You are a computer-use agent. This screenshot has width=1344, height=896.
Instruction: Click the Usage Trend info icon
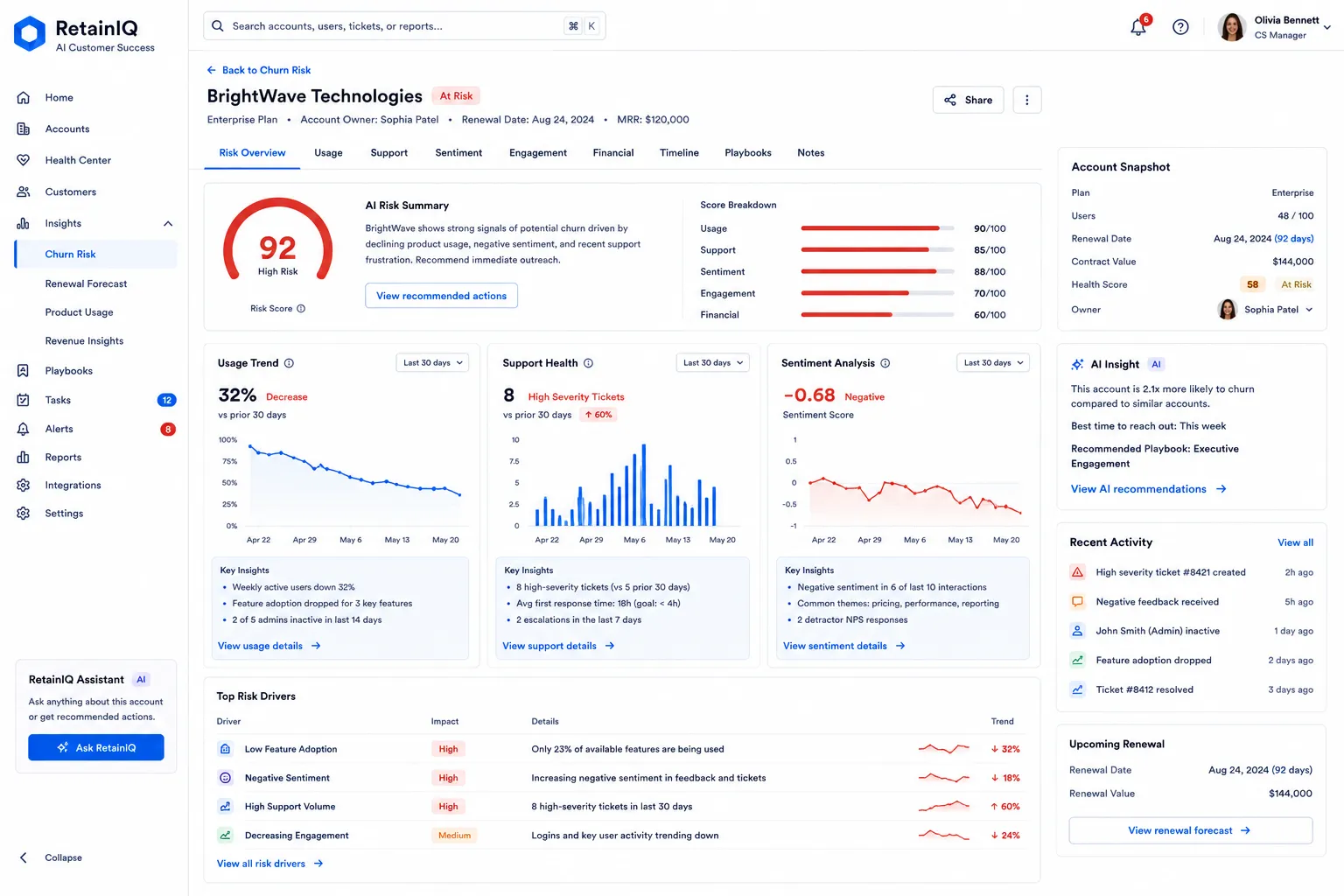[x=289, y=363]
